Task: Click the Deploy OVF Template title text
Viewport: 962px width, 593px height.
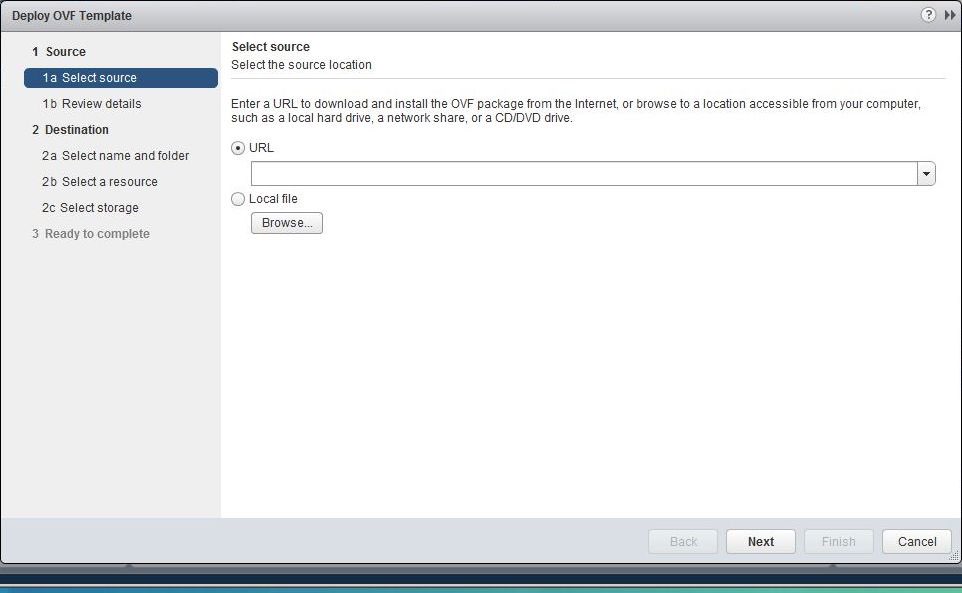Action: coord(72,16)
